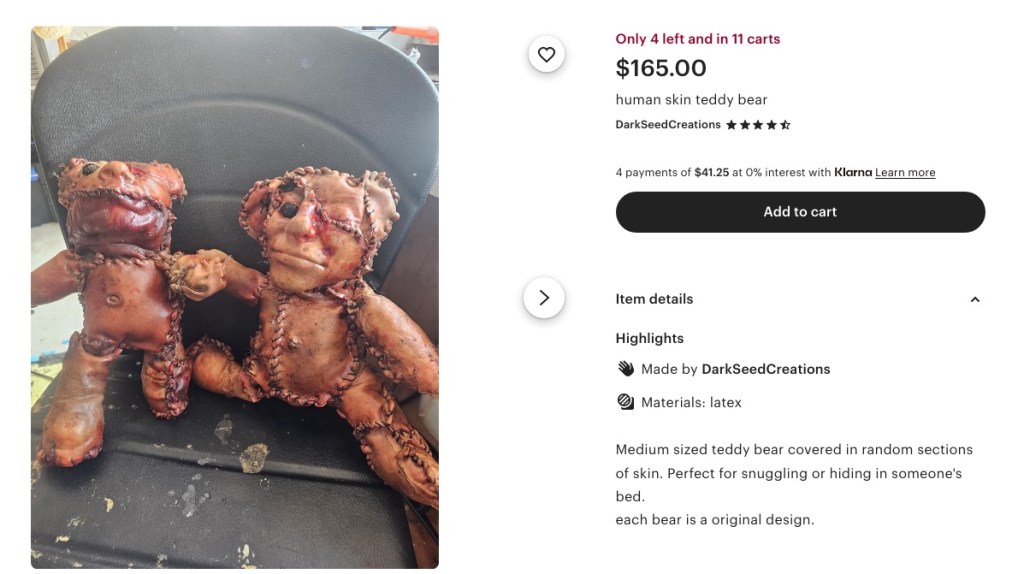Click the heart favorite icon
This screenshot has width=1024, height=574.
[546, 54]
